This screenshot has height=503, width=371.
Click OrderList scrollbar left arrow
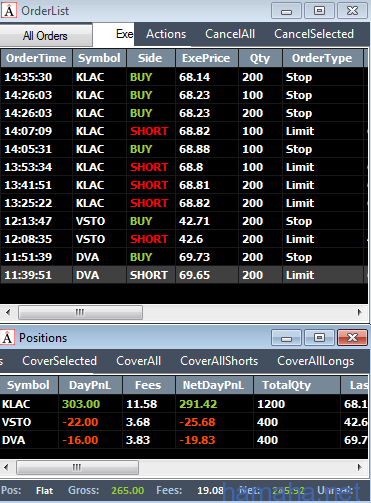8,312
